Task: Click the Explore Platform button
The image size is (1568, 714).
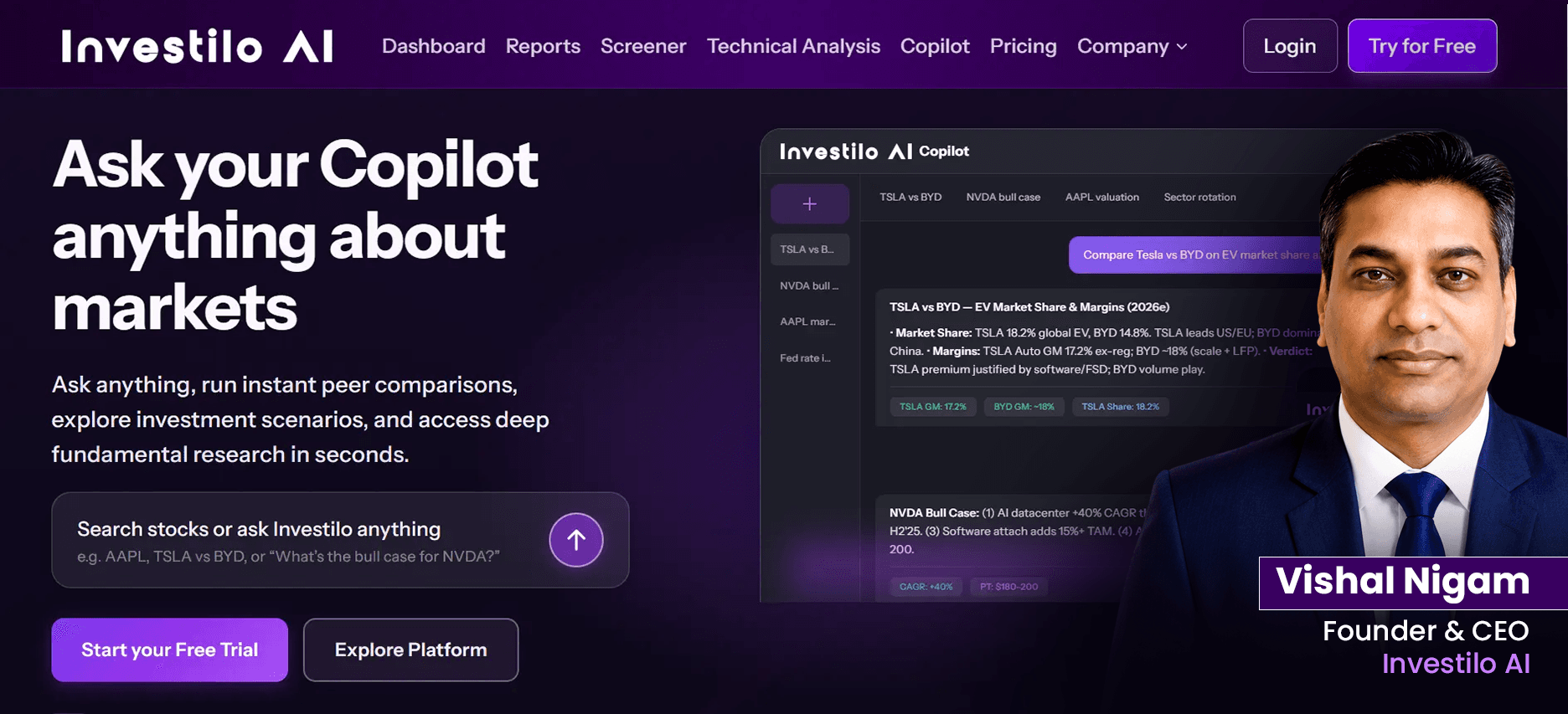Action: click(x=411, y=650)
